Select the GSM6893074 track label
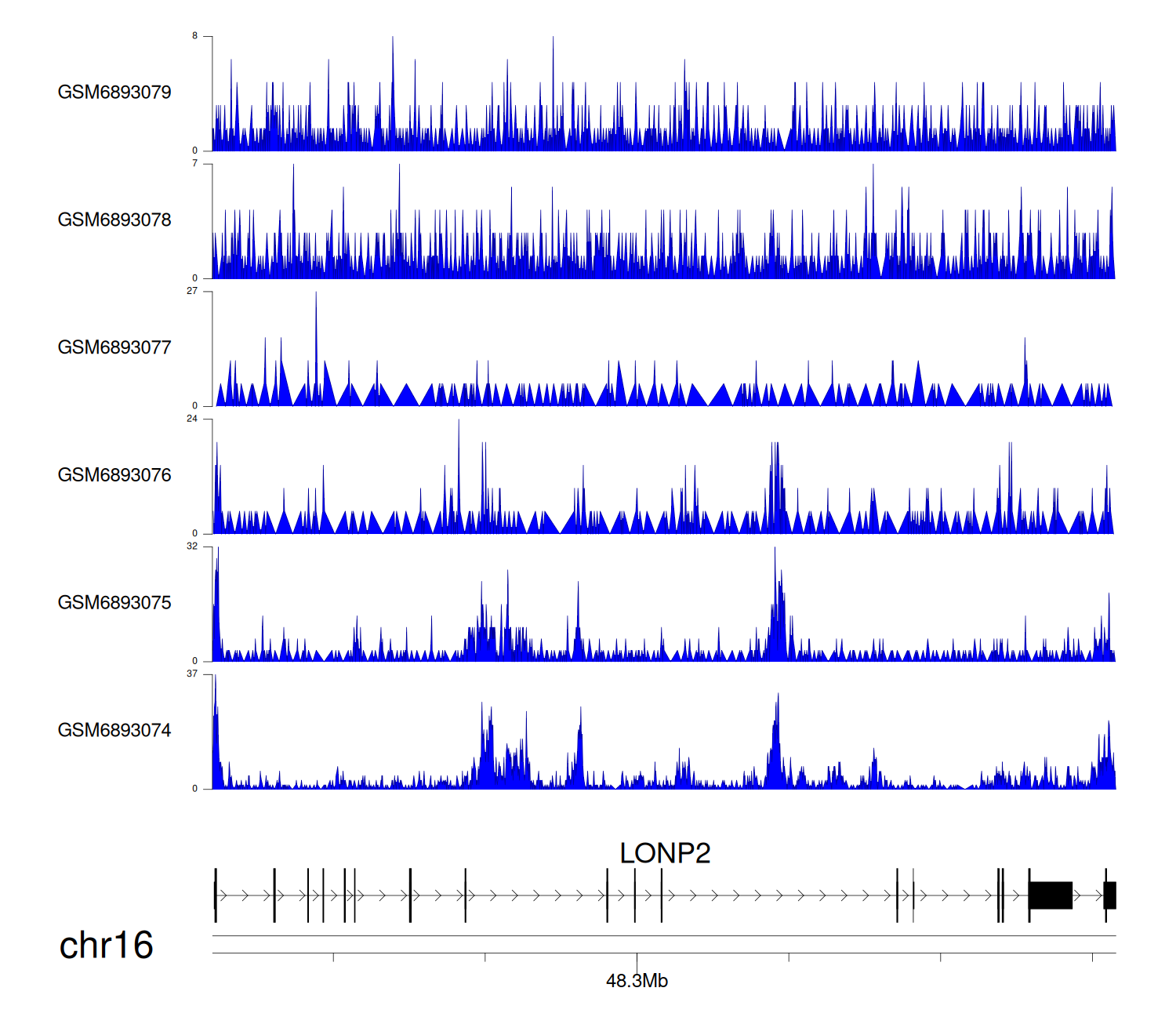 (x=114, y=731)
